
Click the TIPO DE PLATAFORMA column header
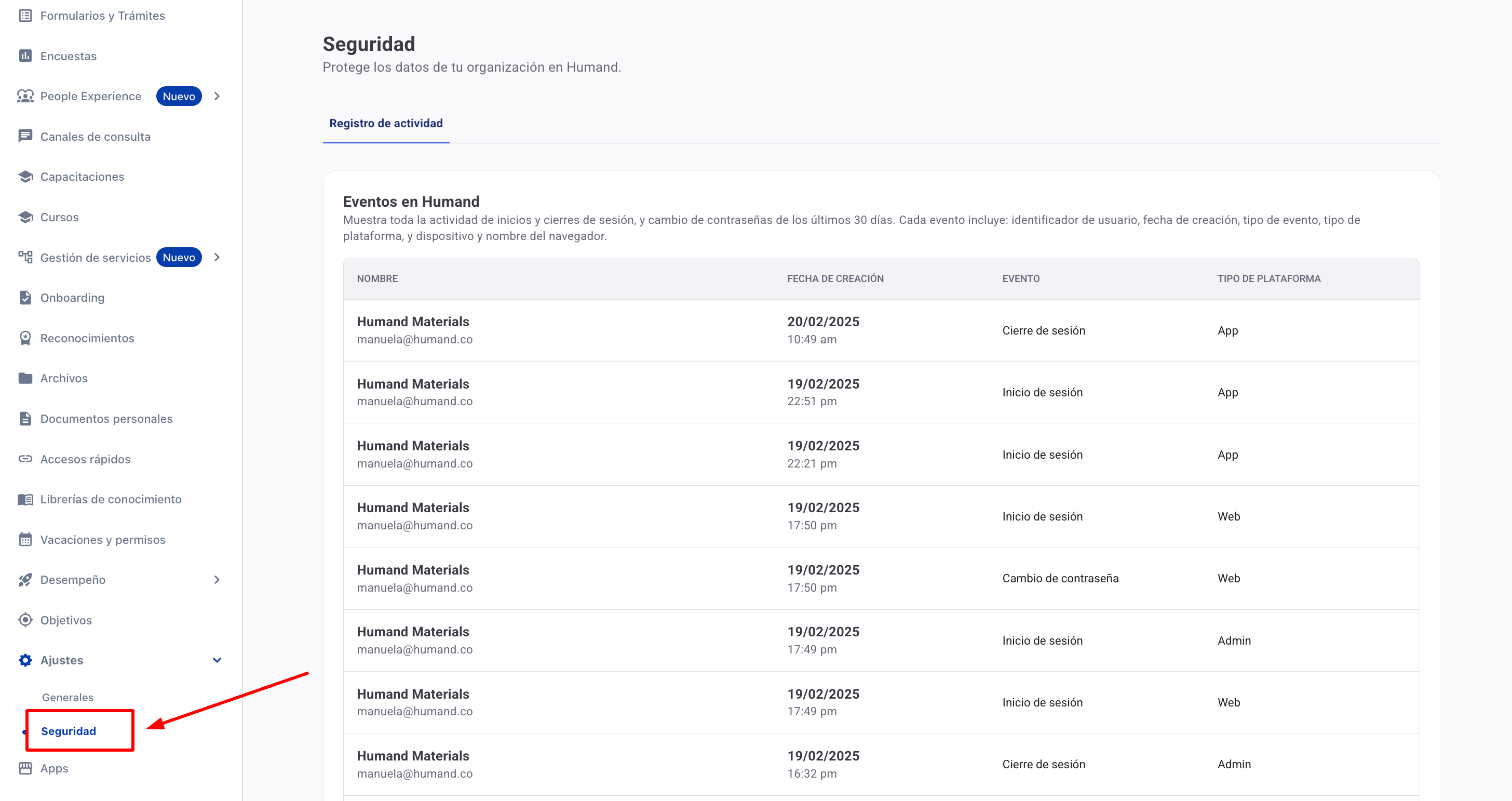[x=1269, y=279]
